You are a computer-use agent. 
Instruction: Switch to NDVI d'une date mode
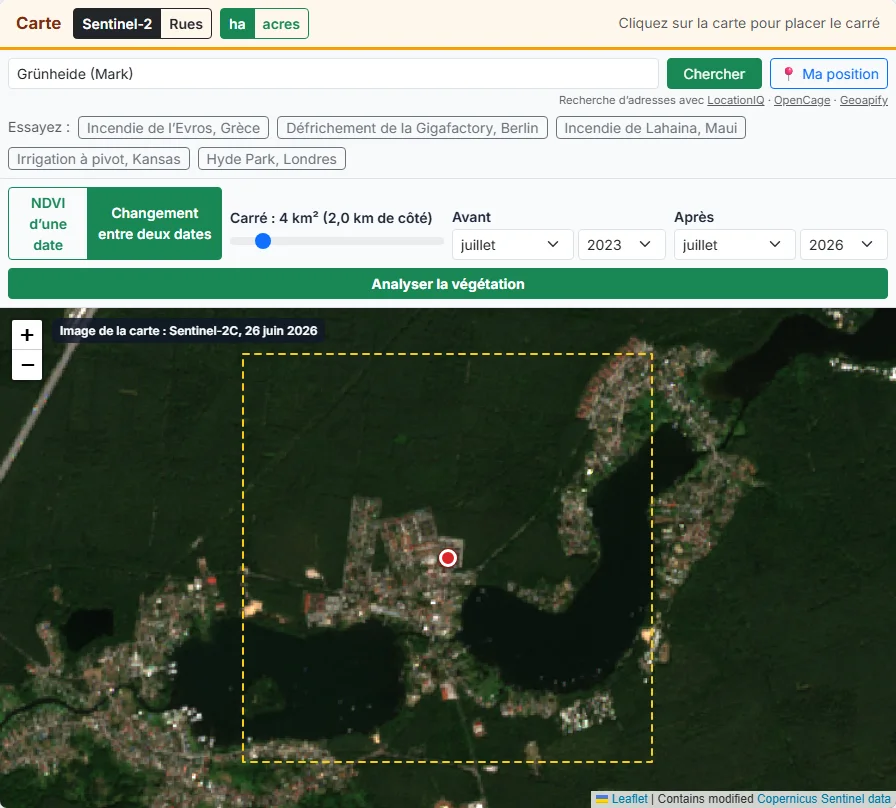48,223
